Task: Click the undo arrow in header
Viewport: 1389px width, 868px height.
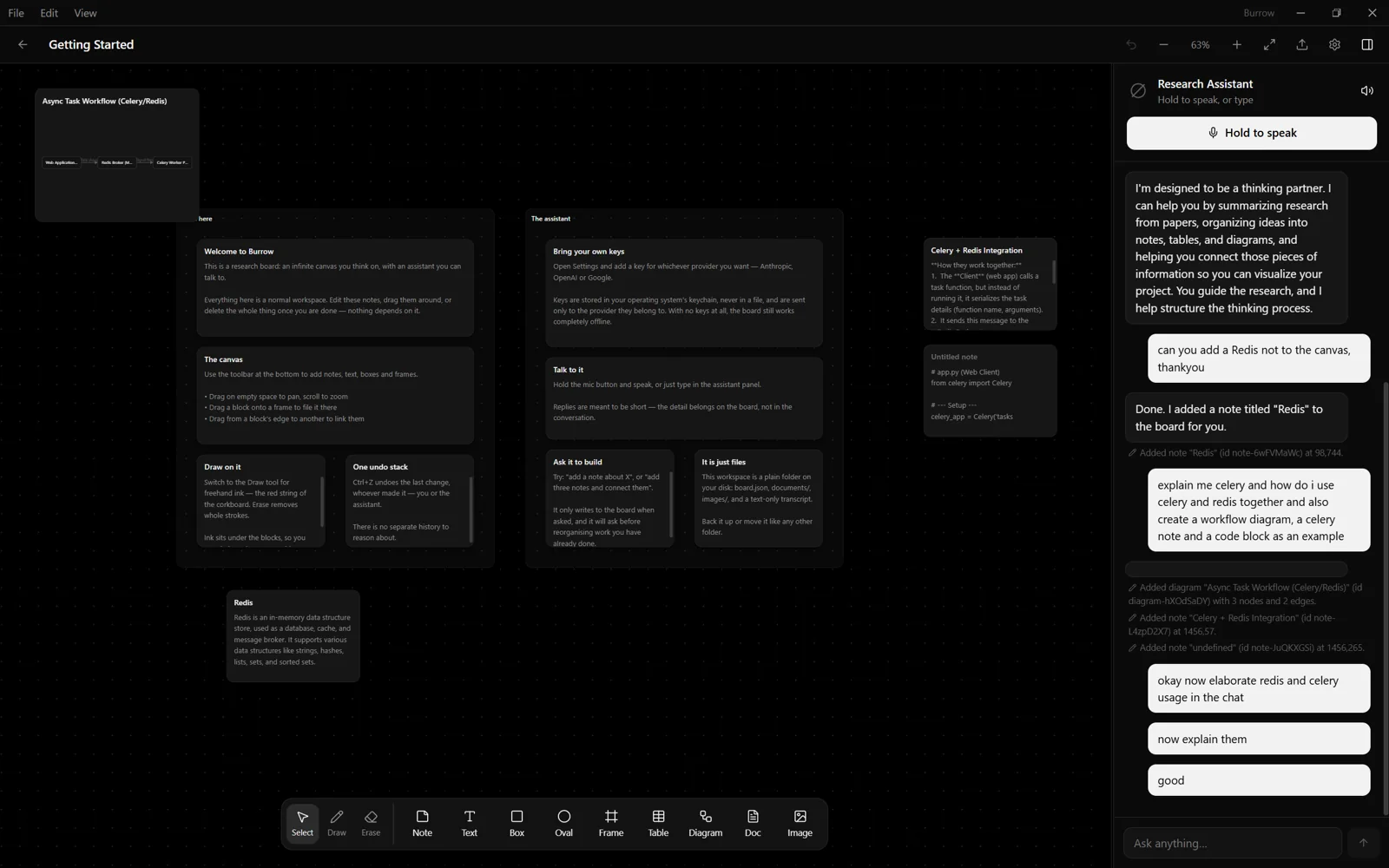Action: pyautogui.click(x=1131, y=44)
